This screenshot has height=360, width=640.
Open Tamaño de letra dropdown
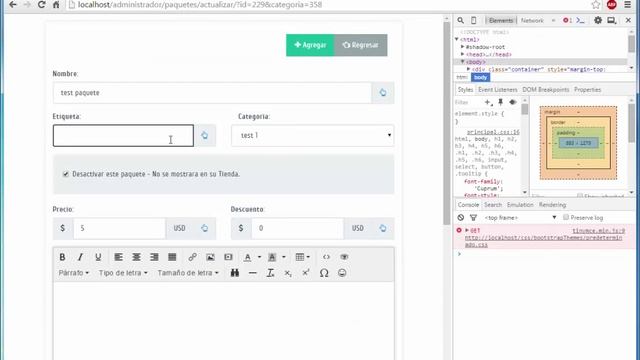pyautogui.click(x=188, y=273)
